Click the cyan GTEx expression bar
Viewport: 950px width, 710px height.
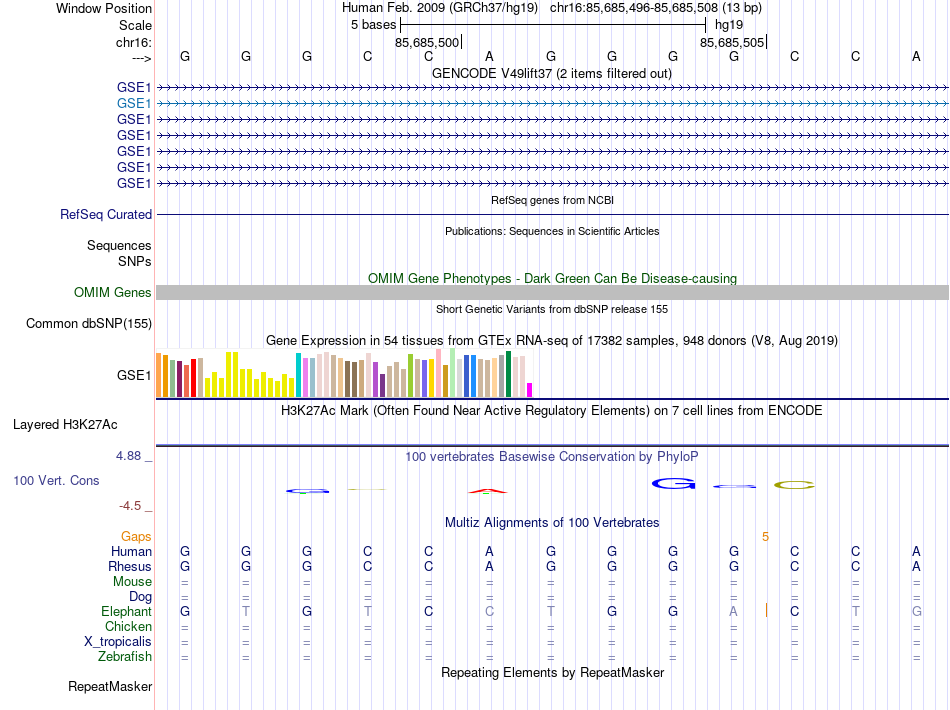pos(299,375)
